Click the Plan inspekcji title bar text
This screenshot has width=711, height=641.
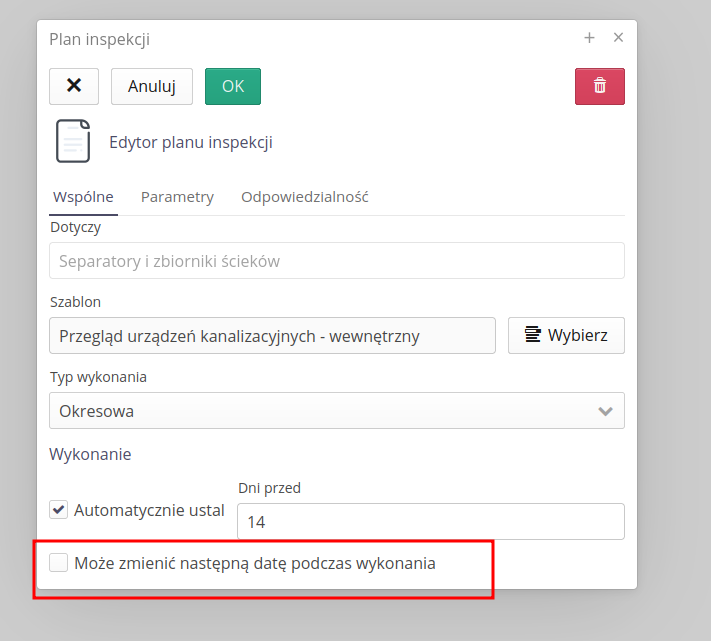pyautogui.click(x=100, y=39)
